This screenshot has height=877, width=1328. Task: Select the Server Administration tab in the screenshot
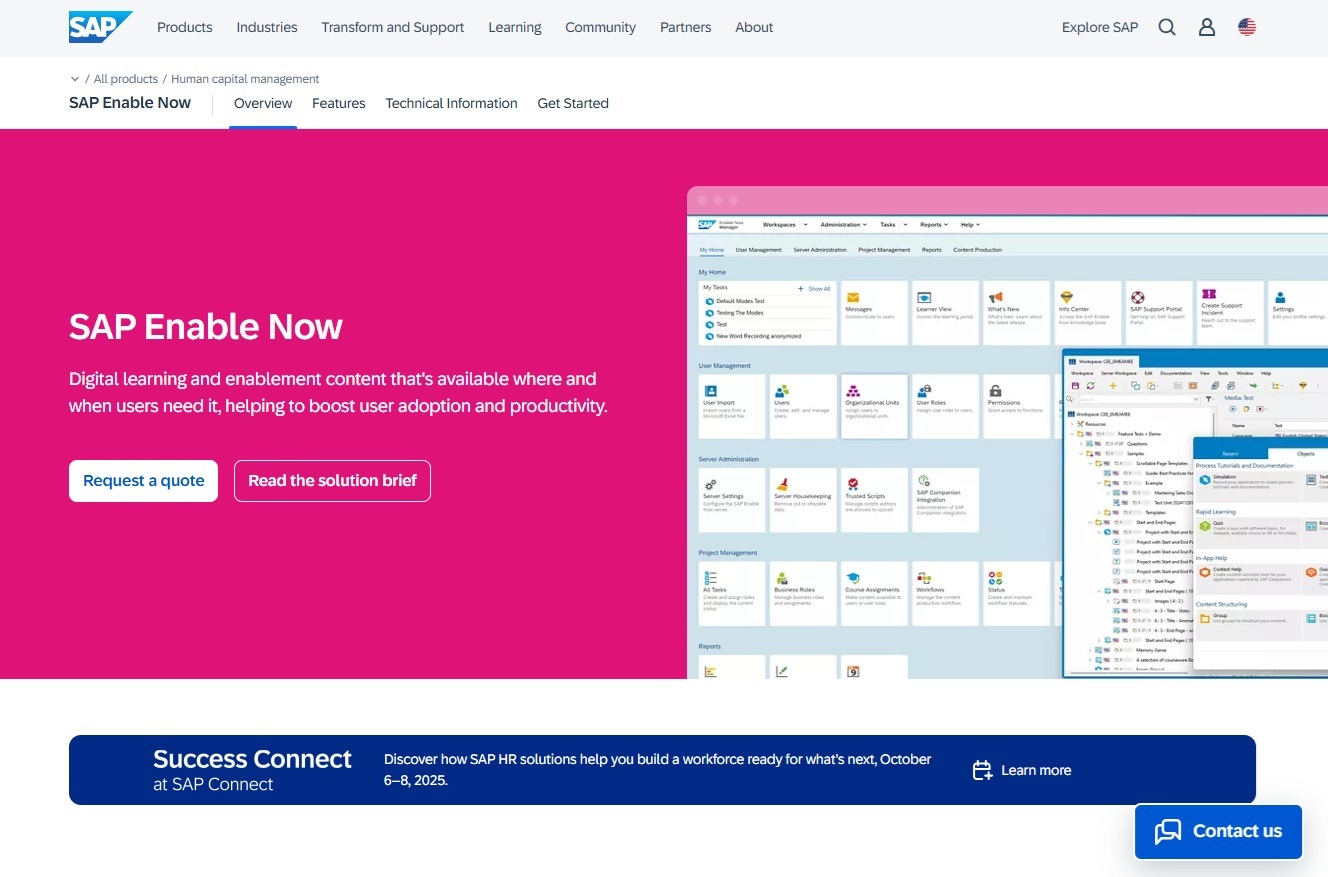820,250
